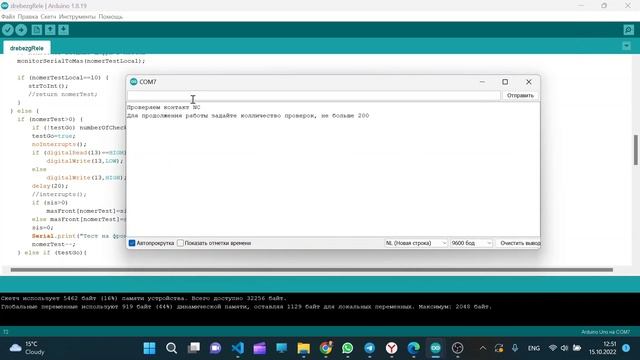Click the sync/update tray icon

pos(499,348)
